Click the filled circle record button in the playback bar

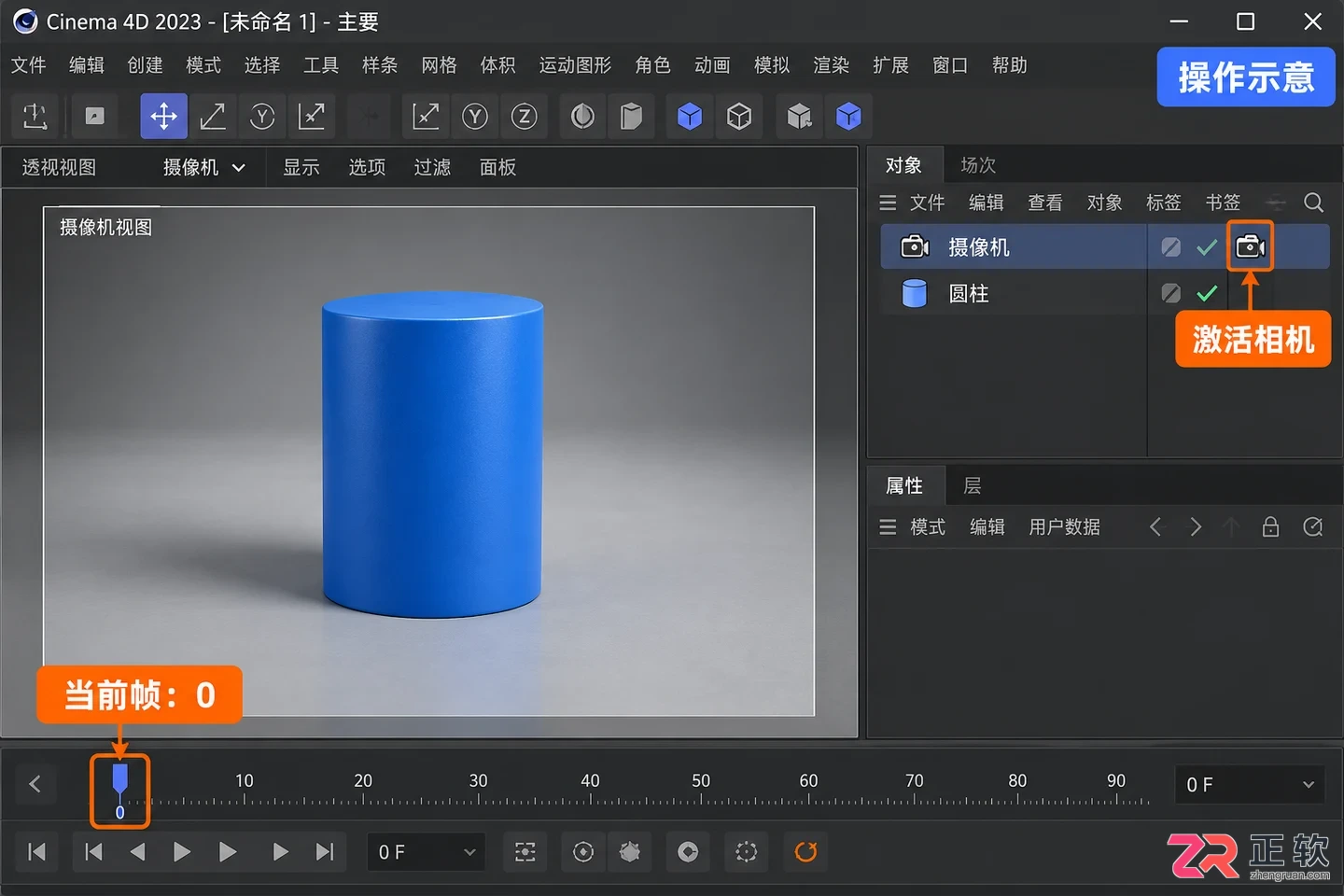pyautogui.click(x=688, y=852)
